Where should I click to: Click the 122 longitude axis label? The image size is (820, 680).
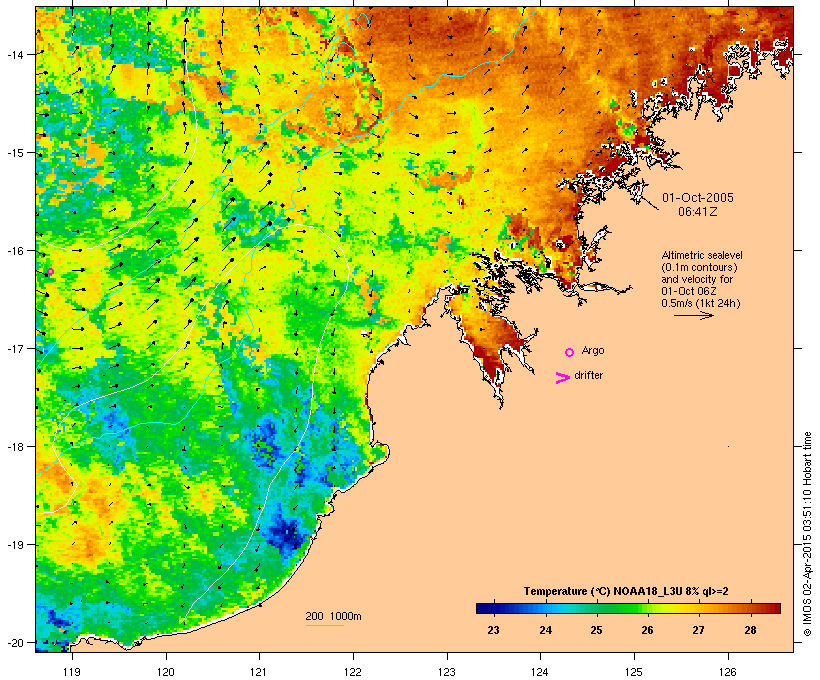click(x=353, y=672)
